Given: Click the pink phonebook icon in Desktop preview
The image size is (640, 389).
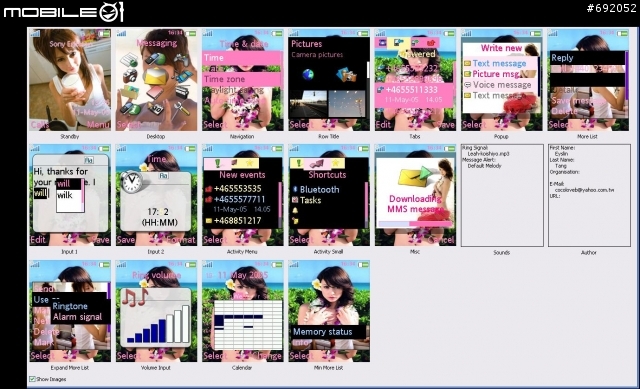Looking at the screenshot, I should tap(154, 92).
